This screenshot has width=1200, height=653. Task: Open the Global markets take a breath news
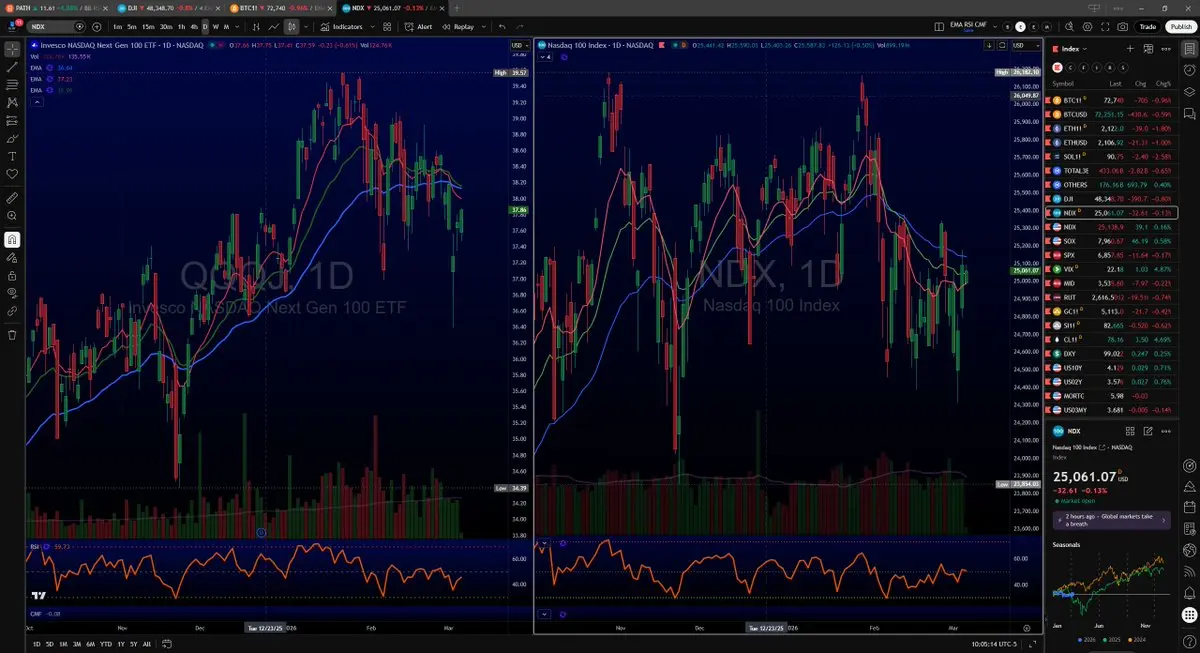pyautogui.click(x=1111, y=521)
